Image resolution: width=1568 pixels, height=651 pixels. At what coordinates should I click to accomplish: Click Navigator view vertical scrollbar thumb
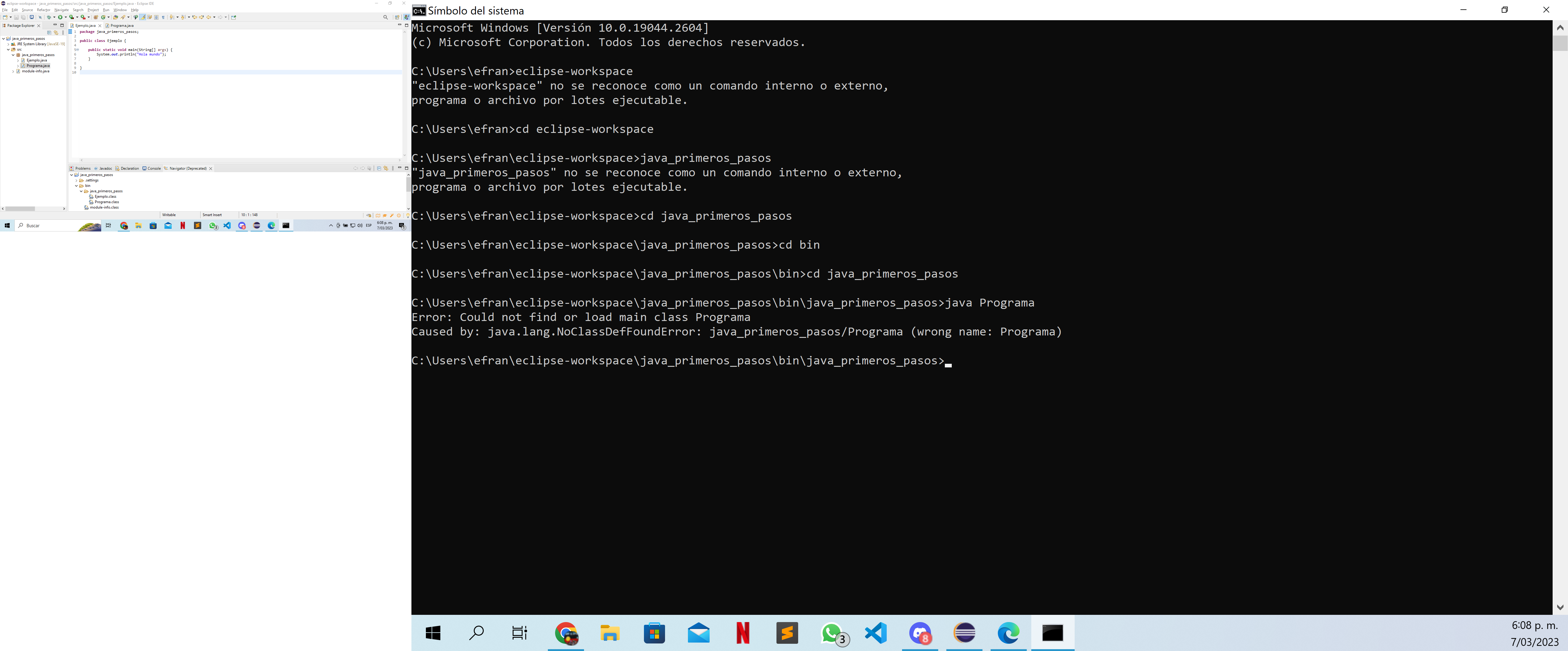[x=408, y=185]
